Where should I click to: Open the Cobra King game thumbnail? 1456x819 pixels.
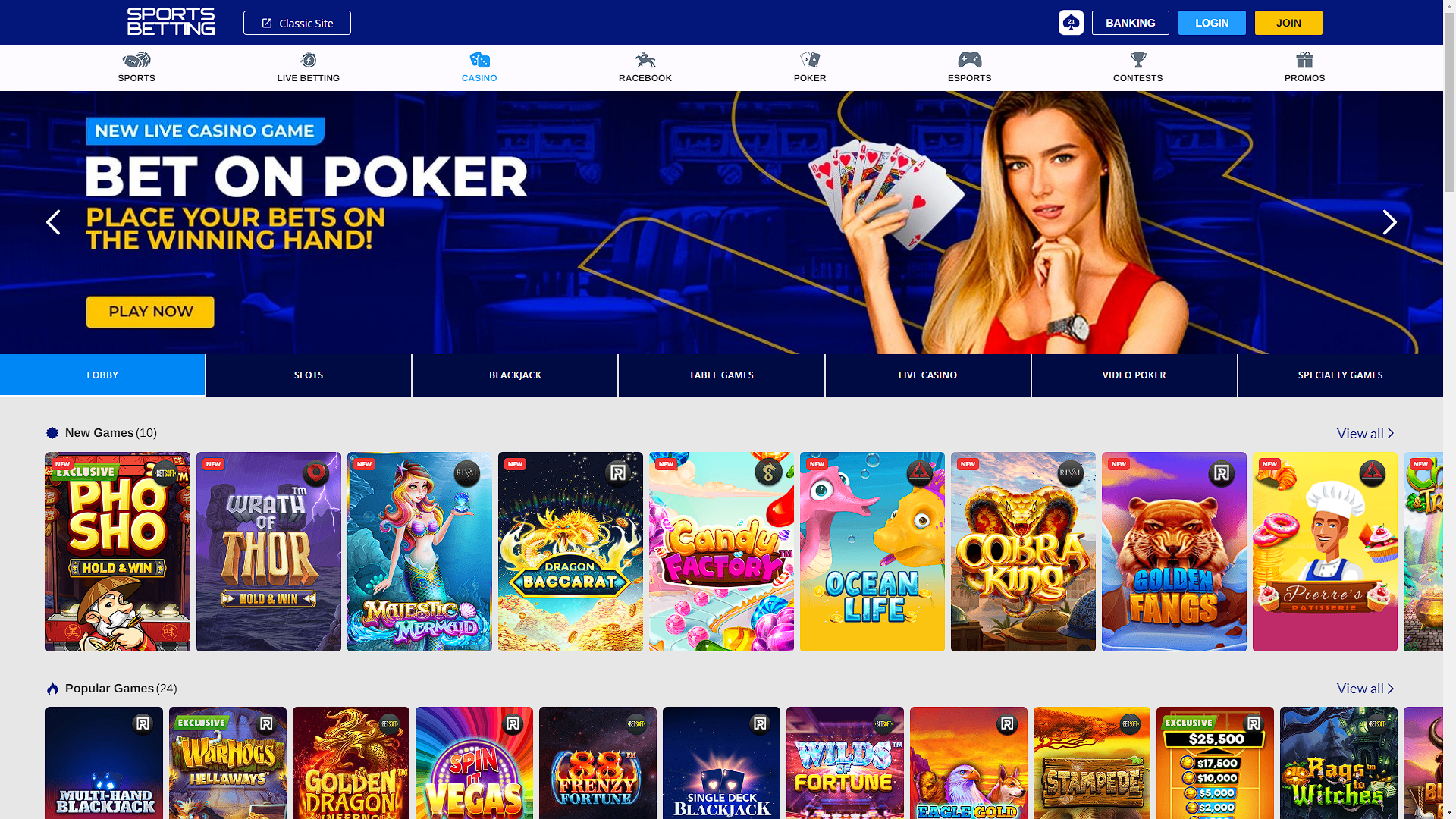tap(1023, 552)
